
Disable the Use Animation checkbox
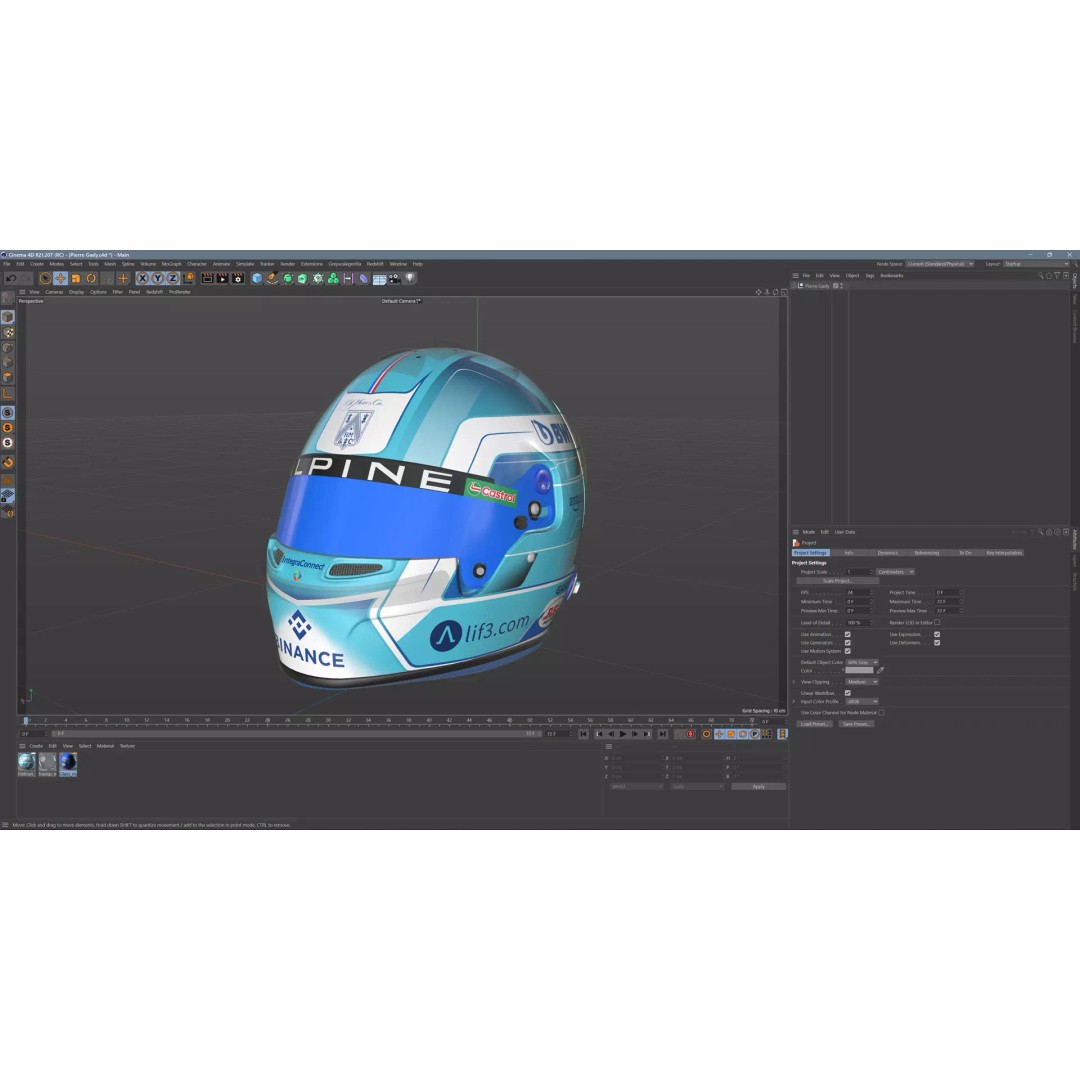coord(847,634)
